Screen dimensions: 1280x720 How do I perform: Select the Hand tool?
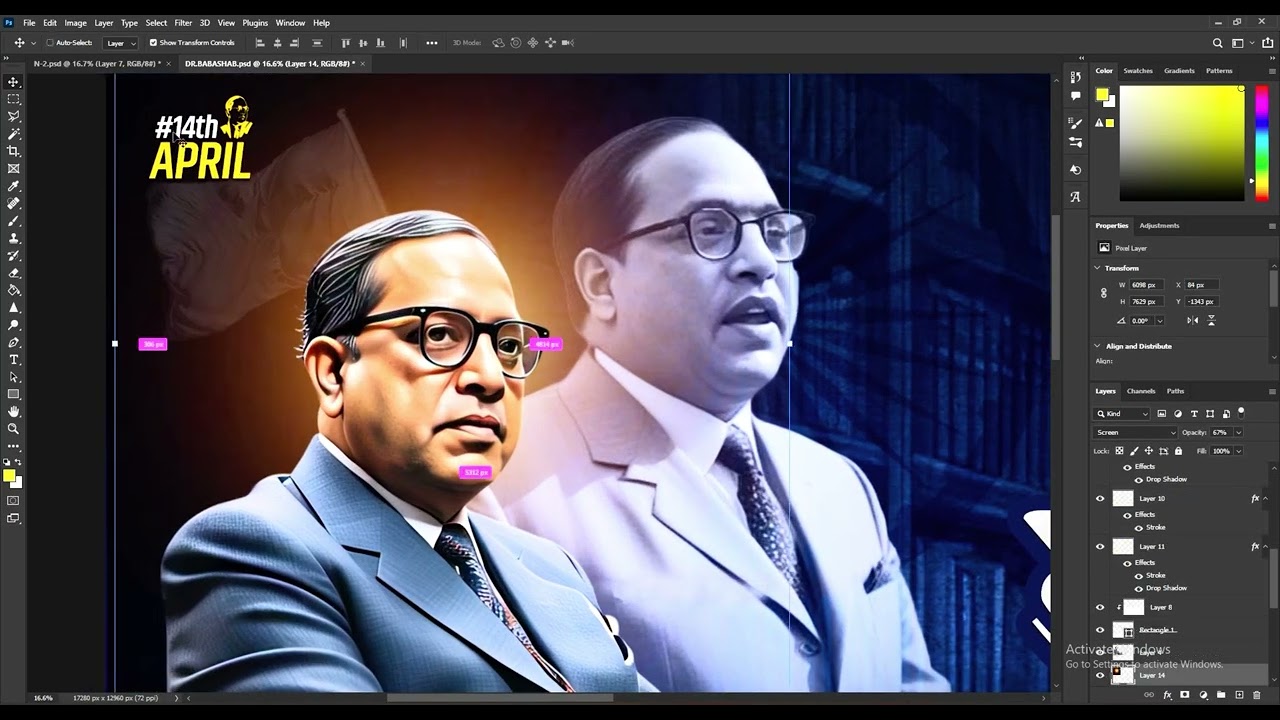pyautogui.click(x=14, y=411)
